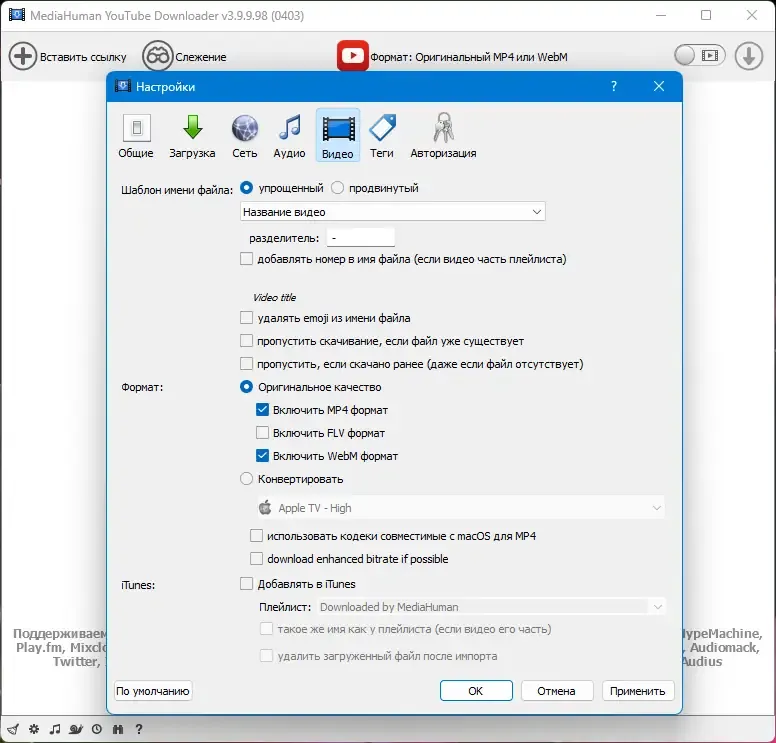Screen dimensions: 776x743
Task: Uncheck Включить WebM формат
Action: point(262,456)
